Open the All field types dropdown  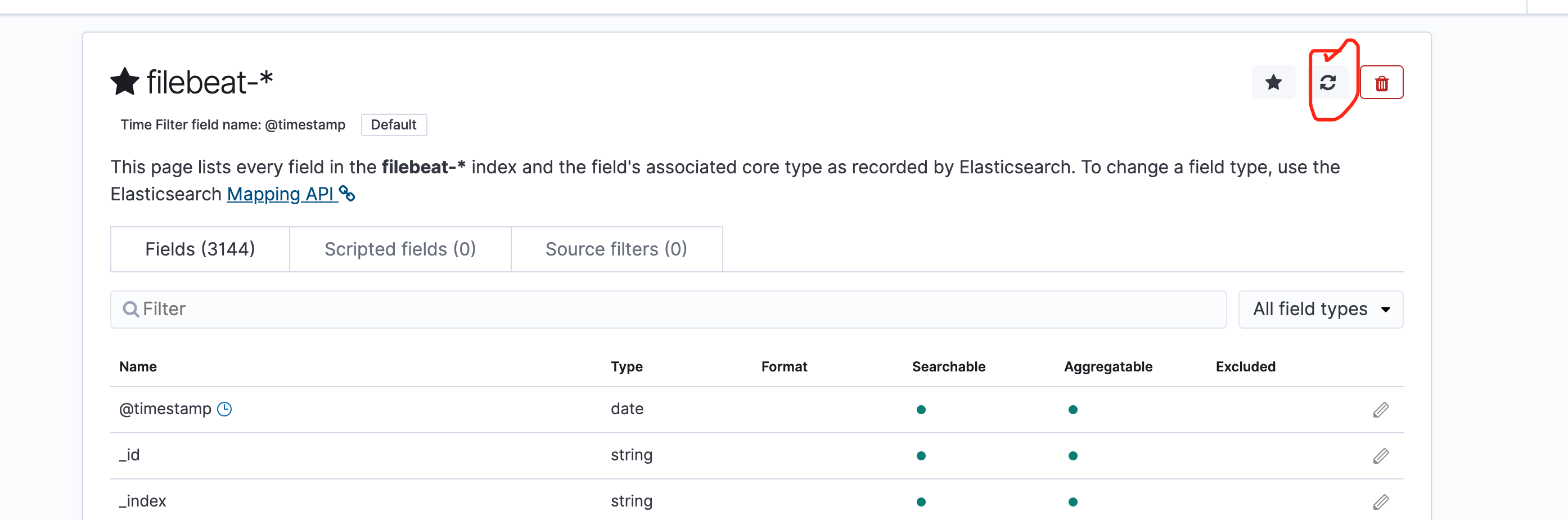[1321, 310]
